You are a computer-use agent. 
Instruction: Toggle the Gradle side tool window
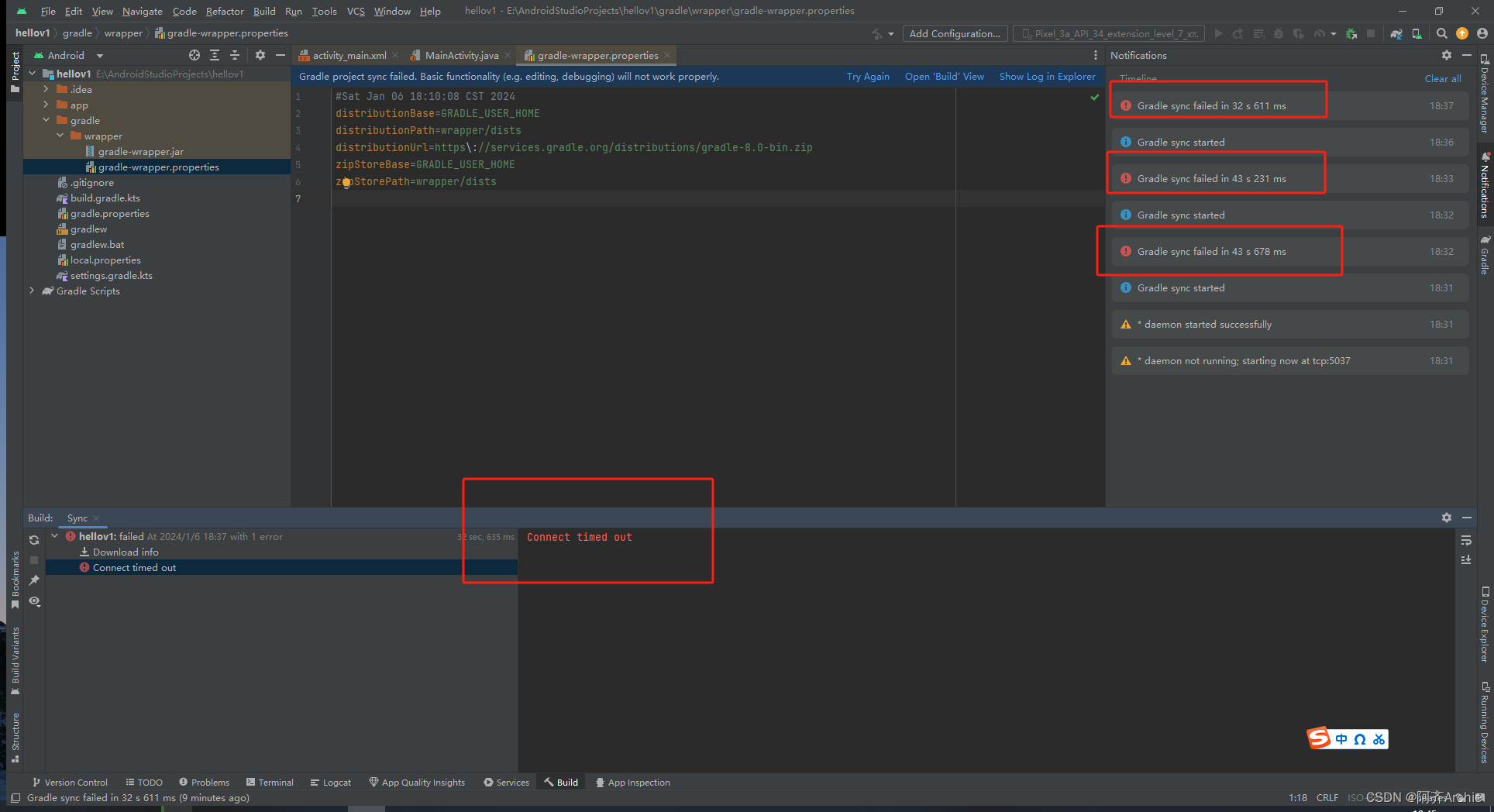click(x=1485, y=255)
